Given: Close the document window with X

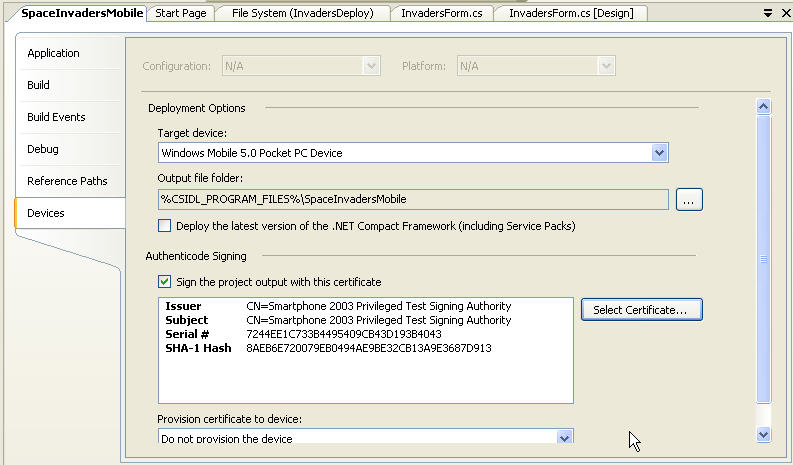Looking at the screenshot, I should 786,13.
